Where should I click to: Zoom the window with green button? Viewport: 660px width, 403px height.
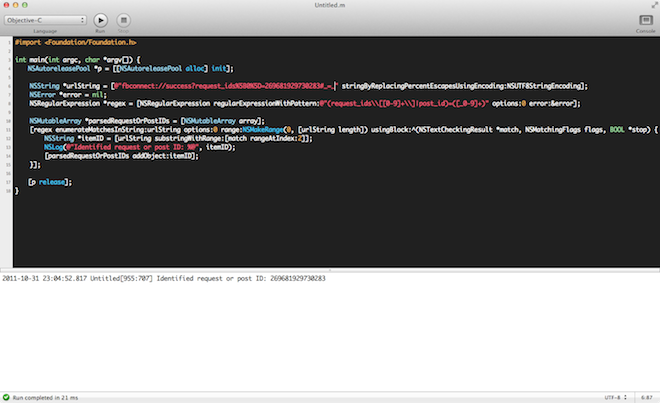pyautogui.click(x=25, y=5)
